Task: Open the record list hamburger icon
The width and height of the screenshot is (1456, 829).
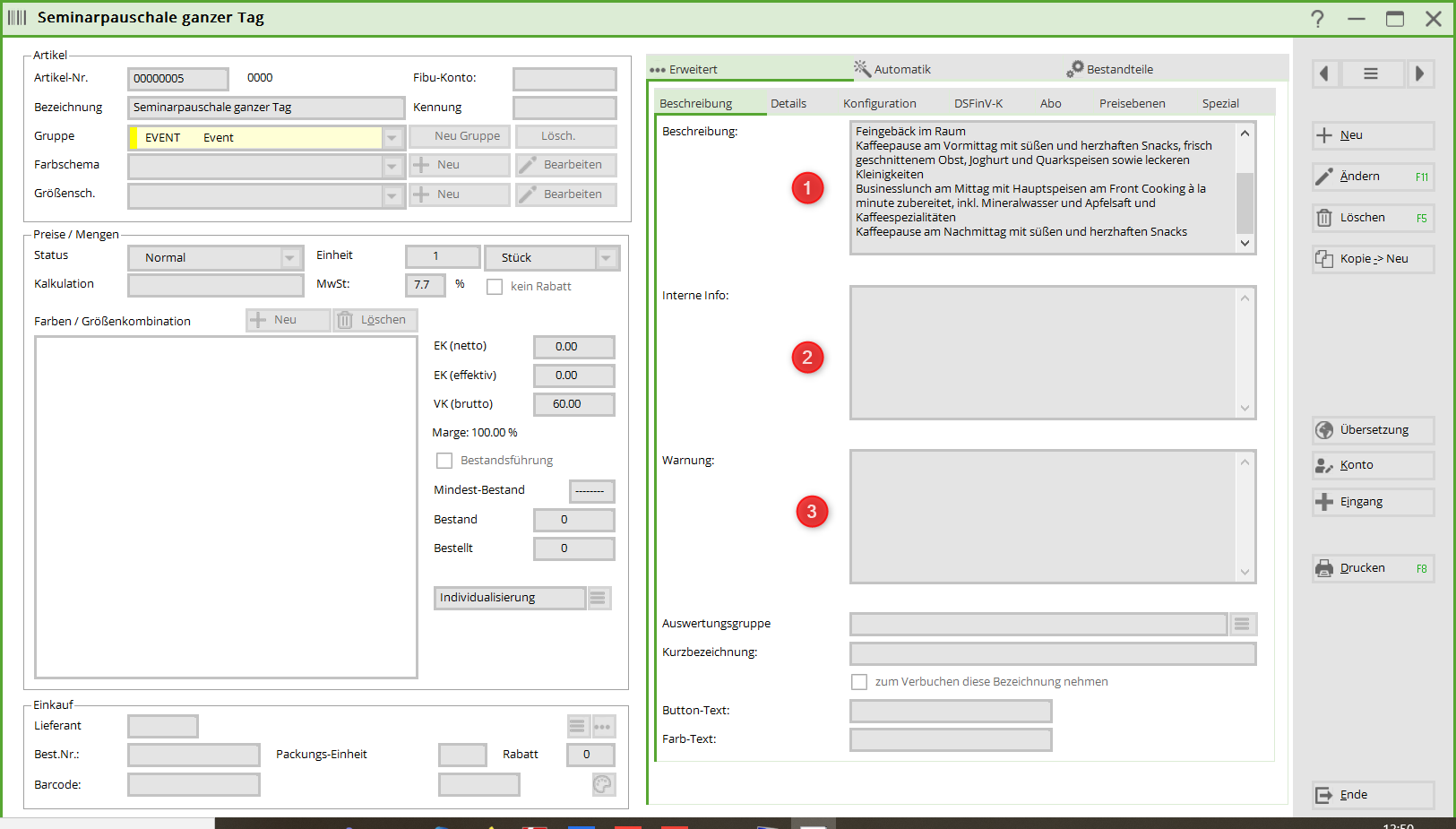Action: [1371, 73]
